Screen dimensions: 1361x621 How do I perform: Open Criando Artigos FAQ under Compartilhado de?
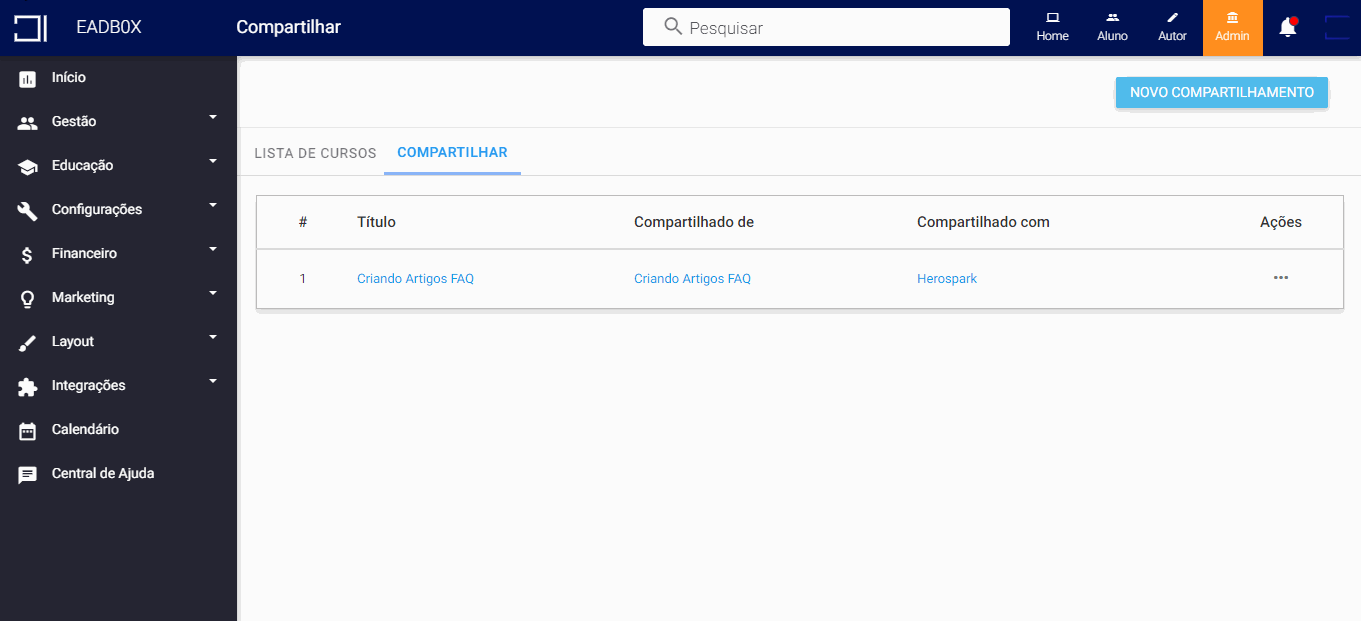tap(692, 279)
